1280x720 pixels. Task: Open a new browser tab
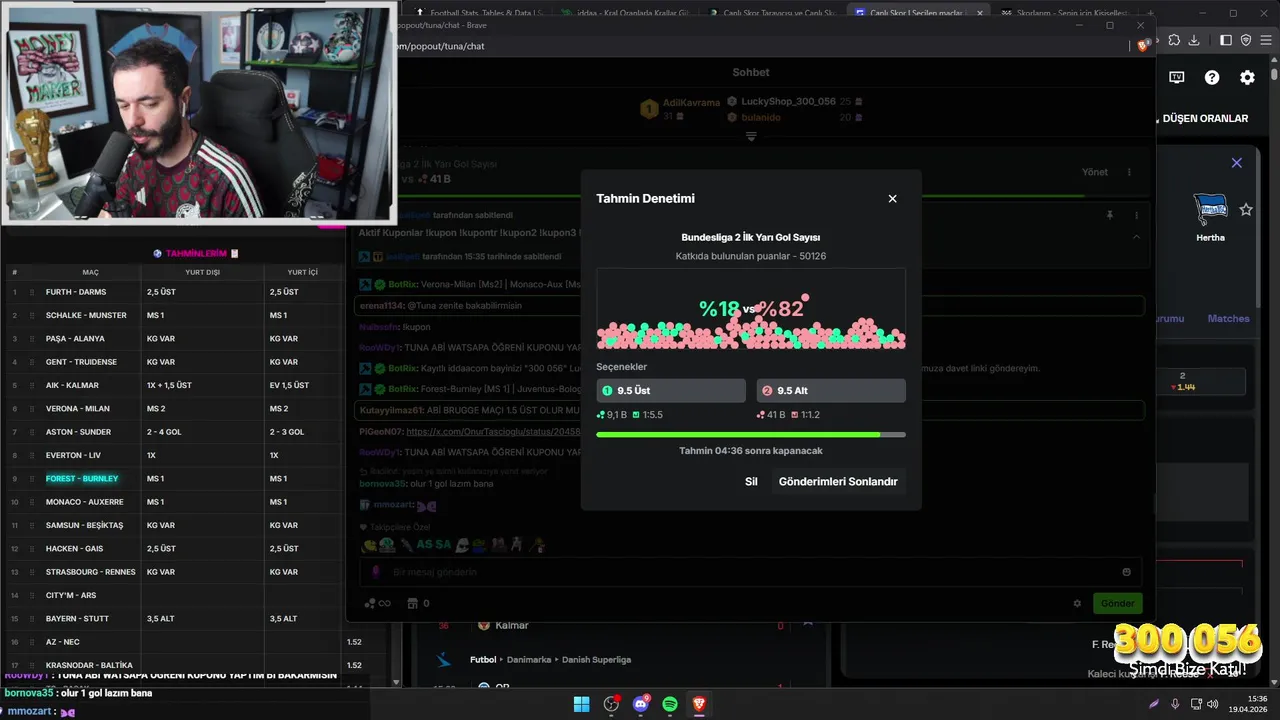(x=1150, y=13)
